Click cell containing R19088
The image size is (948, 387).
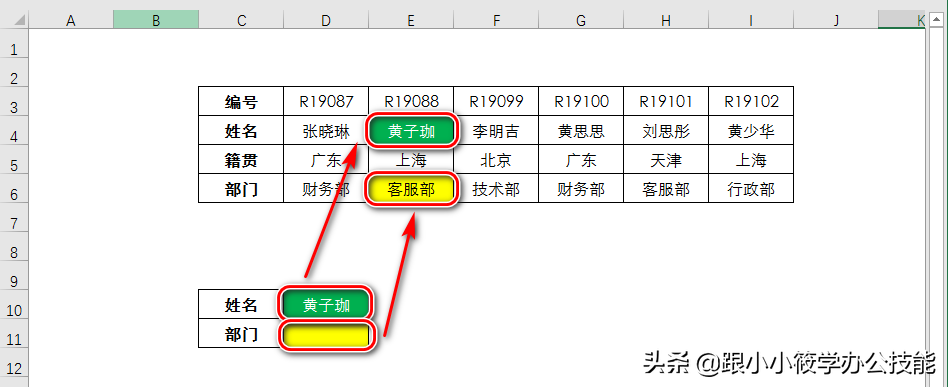411,101
